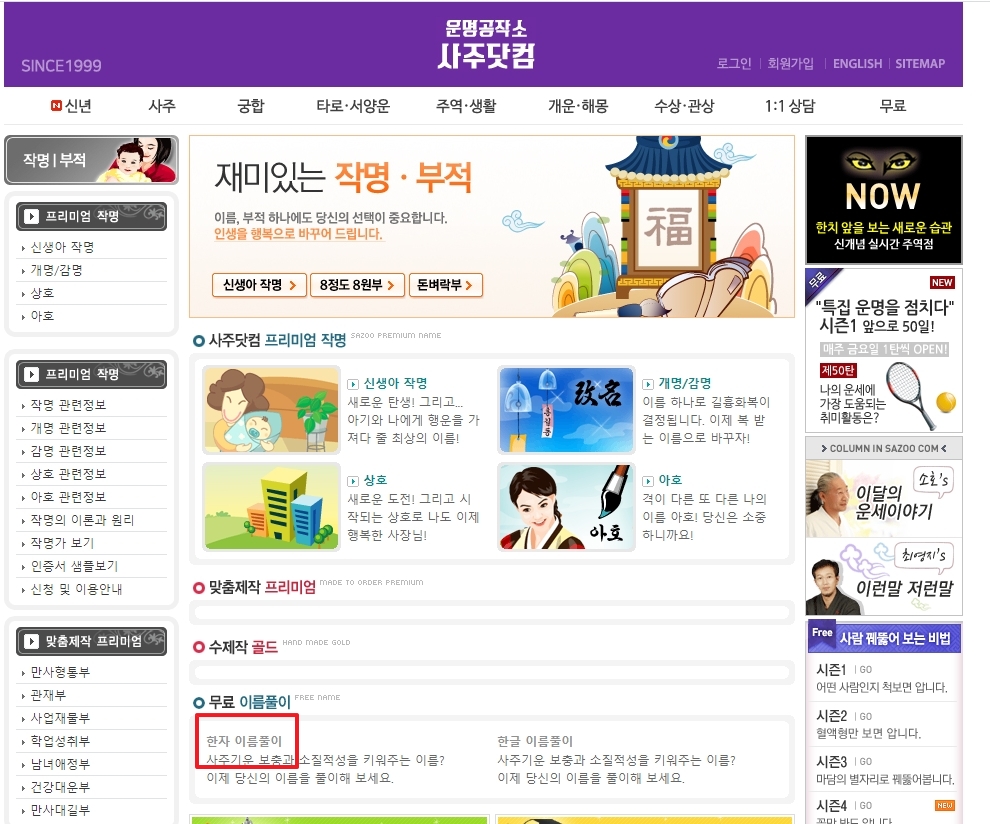Open the 주역·생활 menu
This screenshot has height=824, width=990.
466,106
